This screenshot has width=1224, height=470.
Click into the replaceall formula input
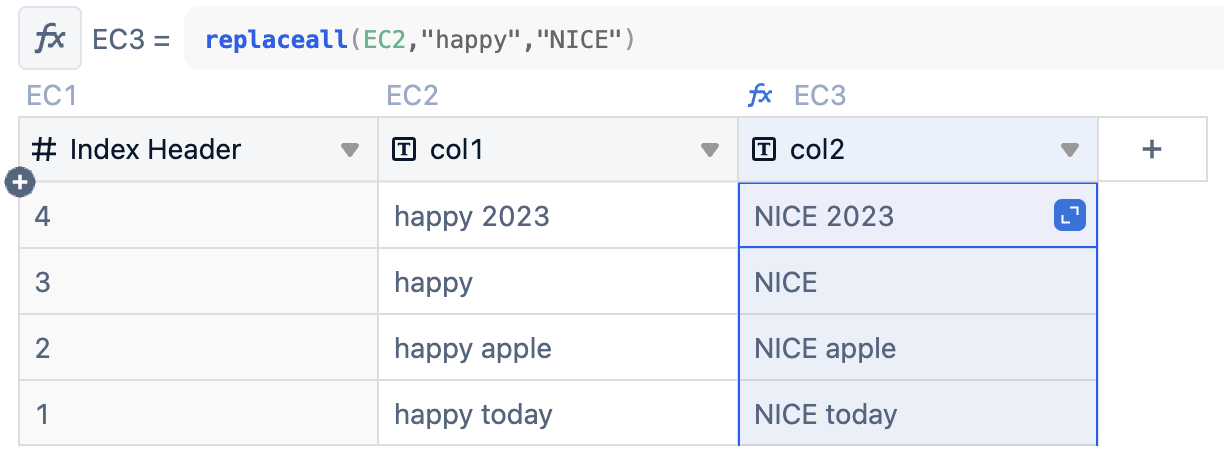pyautogui.click(x=704, y=40)
